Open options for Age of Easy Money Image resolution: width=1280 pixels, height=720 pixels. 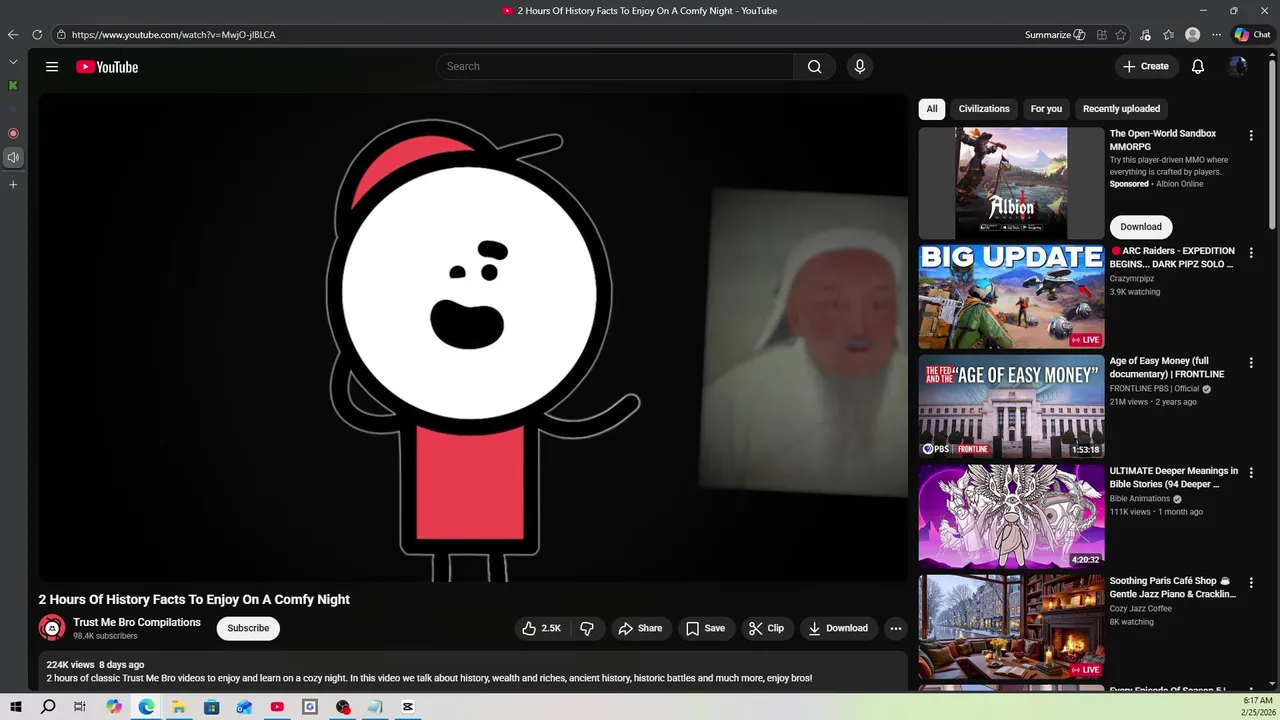1250,363
